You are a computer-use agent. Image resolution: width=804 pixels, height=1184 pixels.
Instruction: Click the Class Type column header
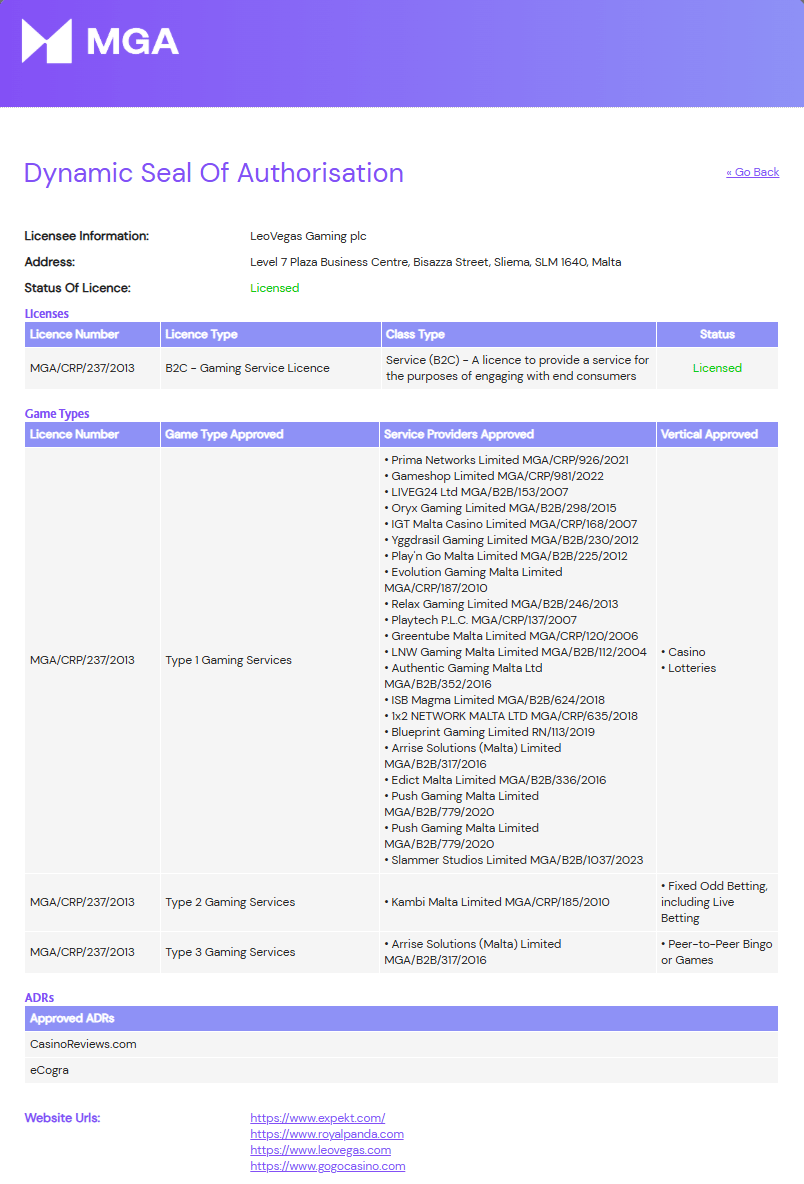518,335
